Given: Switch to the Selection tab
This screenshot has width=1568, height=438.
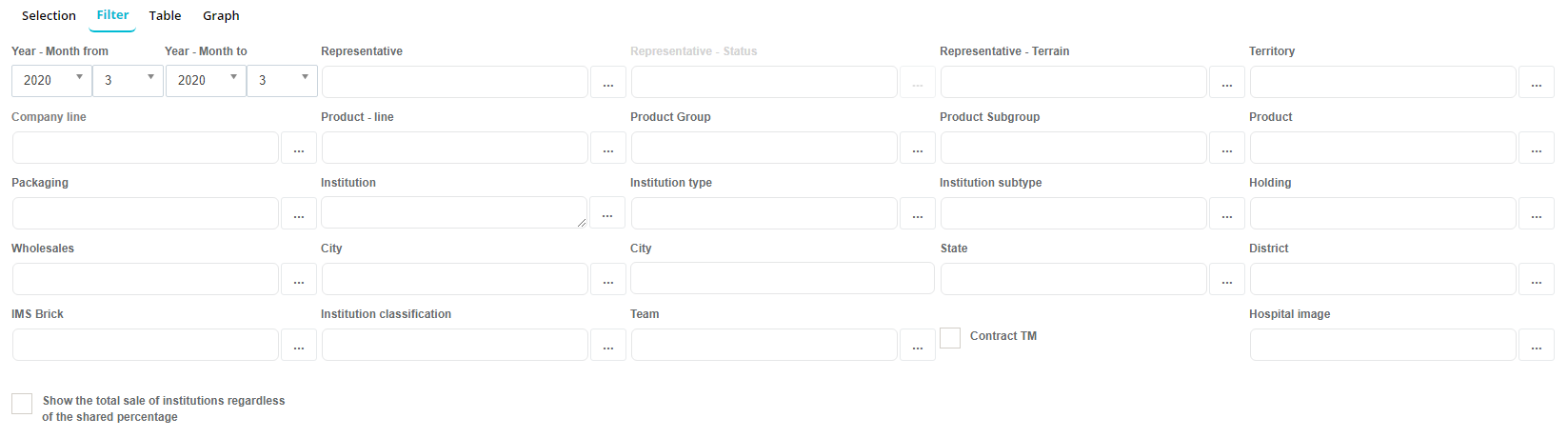Looking at the screenshot, I should coord(49,16).
